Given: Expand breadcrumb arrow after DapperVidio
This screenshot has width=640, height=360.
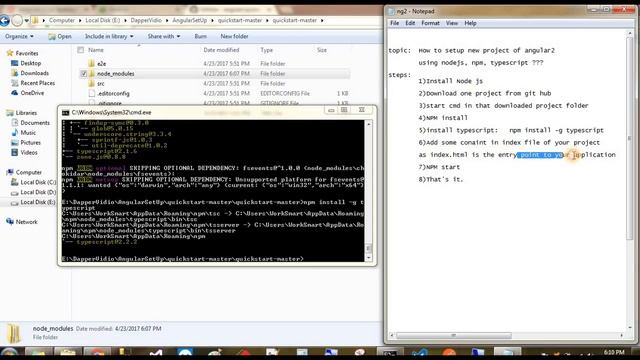Looking at the screenshot, I should 167,20.
